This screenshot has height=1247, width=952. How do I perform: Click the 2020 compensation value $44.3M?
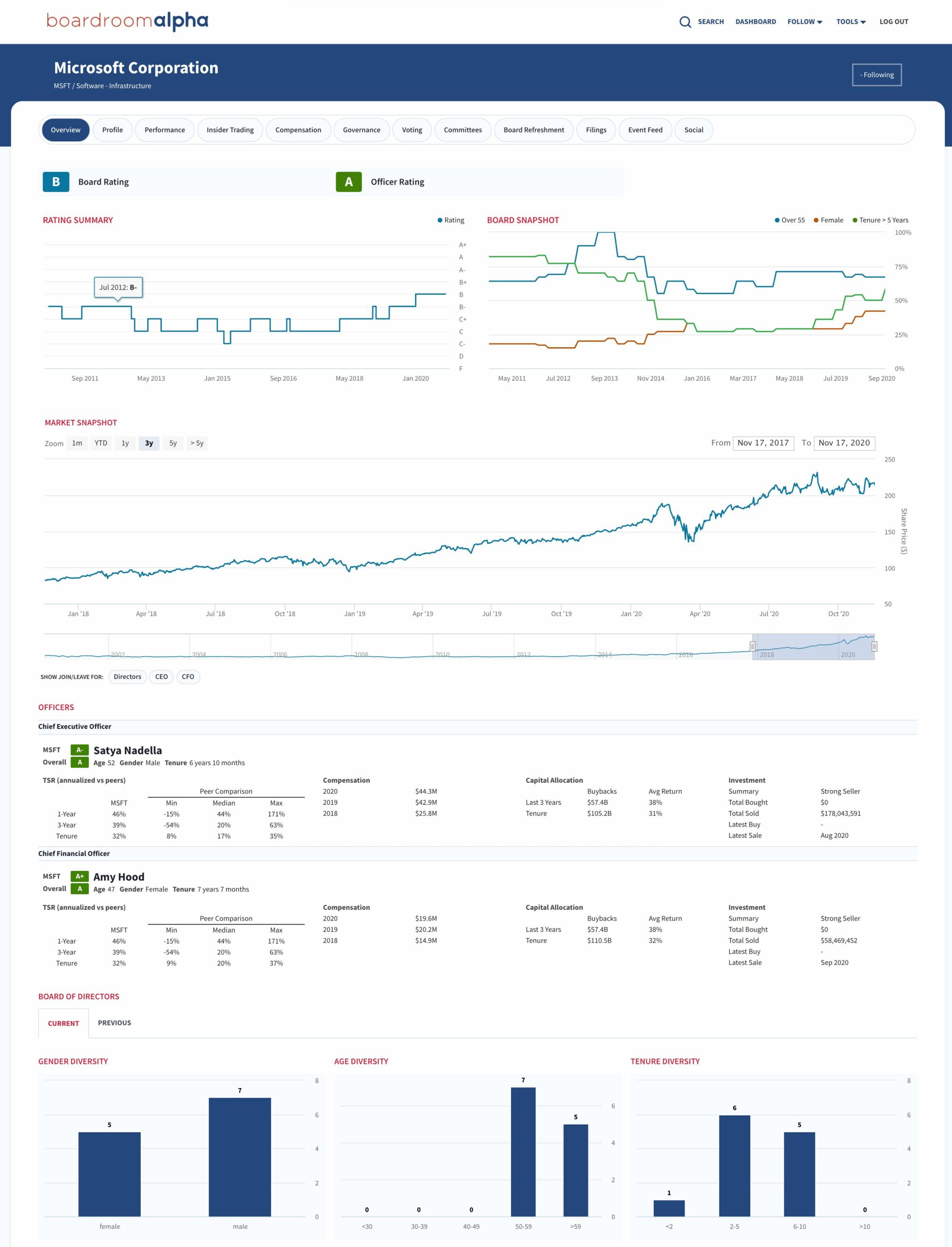(426, 791)
